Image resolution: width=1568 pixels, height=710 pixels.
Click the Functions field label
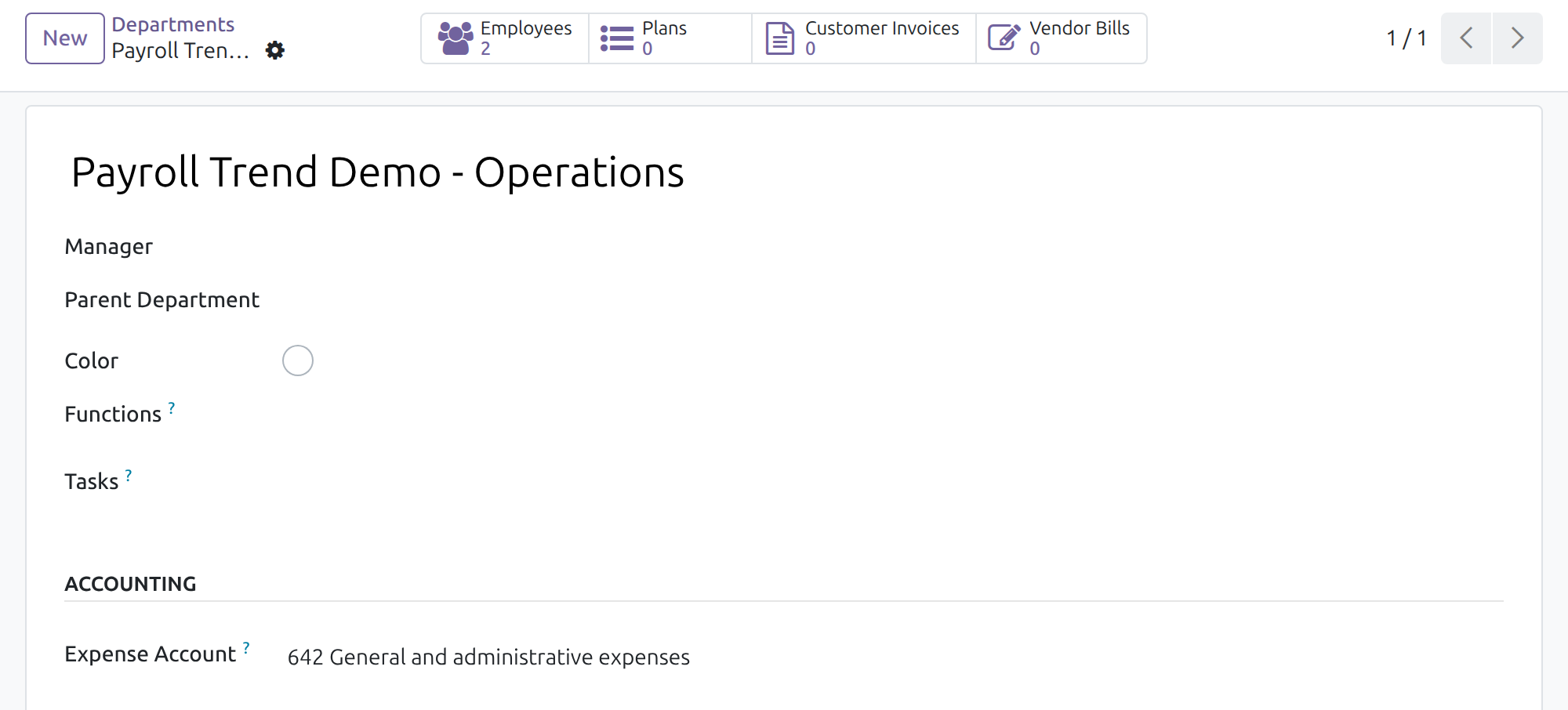(113, 415)
